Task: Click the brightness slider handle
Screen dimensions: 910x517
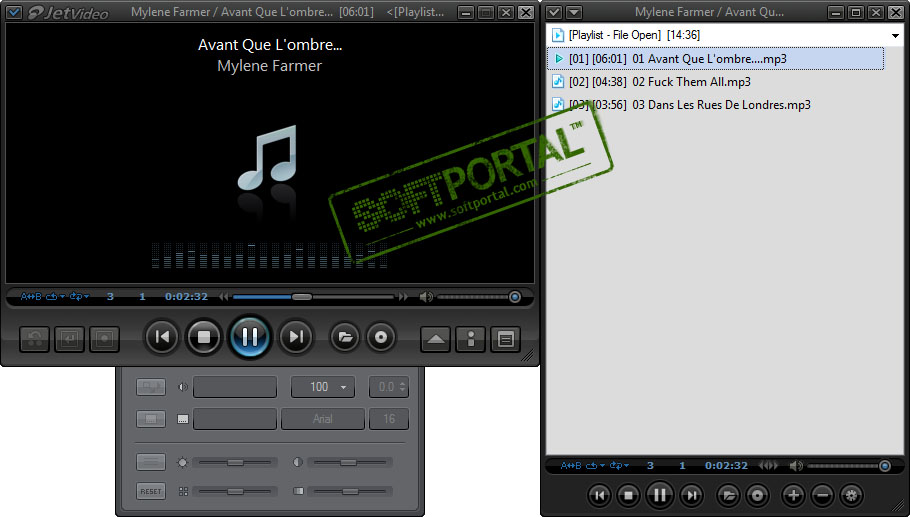Action: (236, 462)
